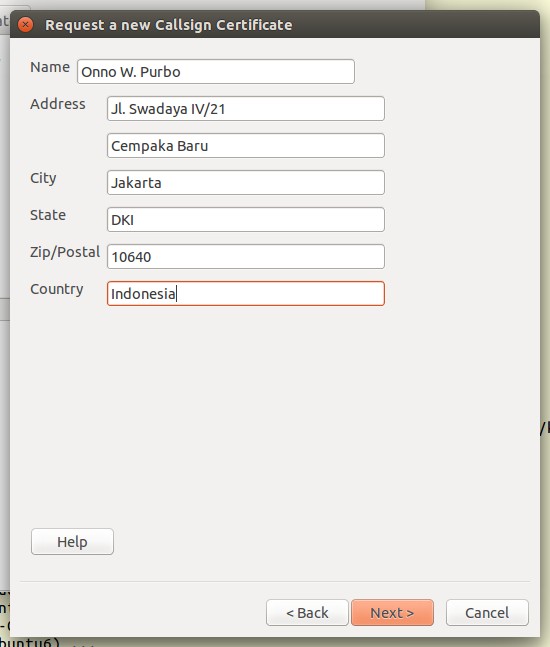The image size is (550, 647).
Task: Click the State label
Action: tap(48, 215)
